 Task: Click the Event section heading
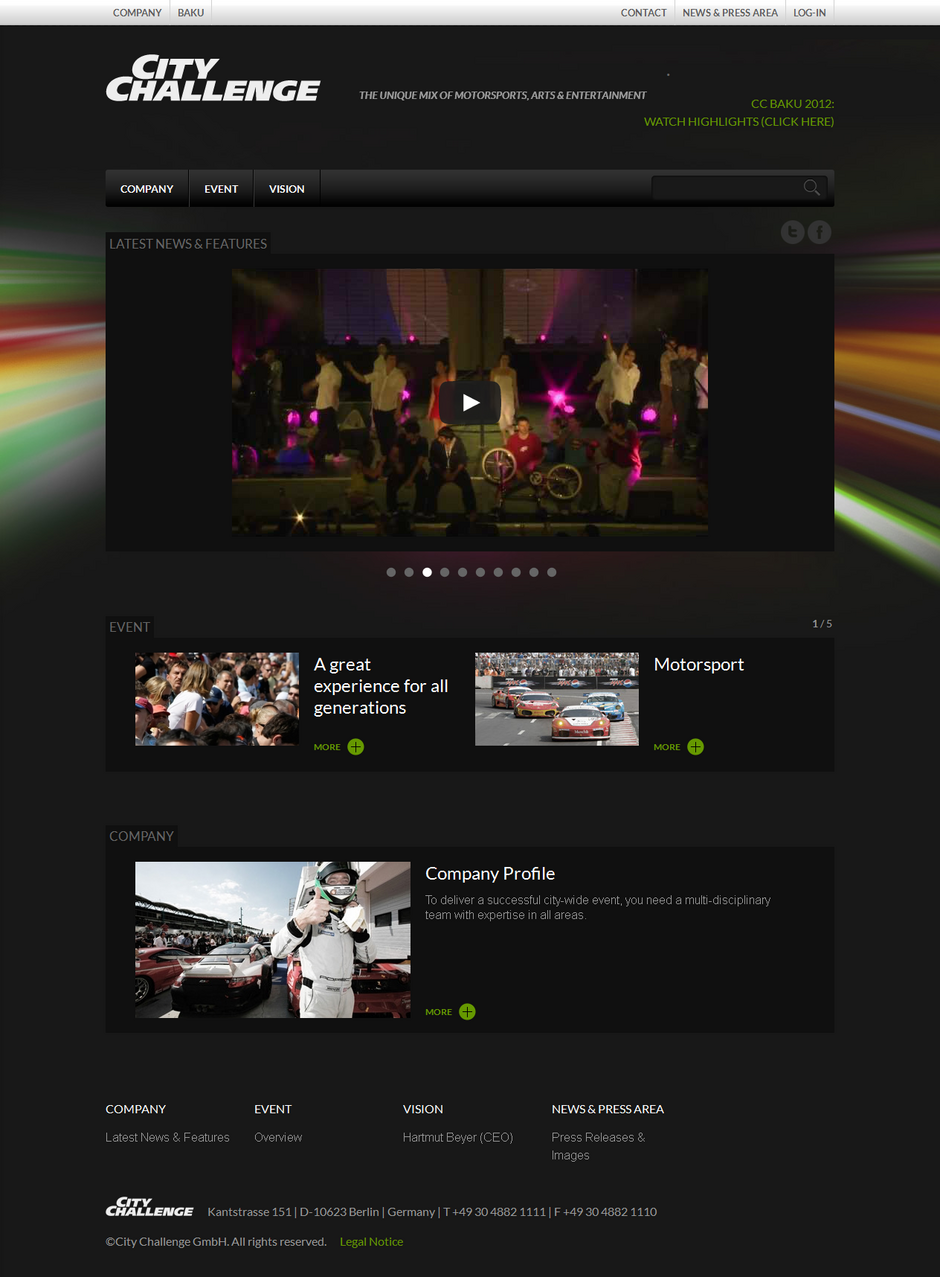130,627
